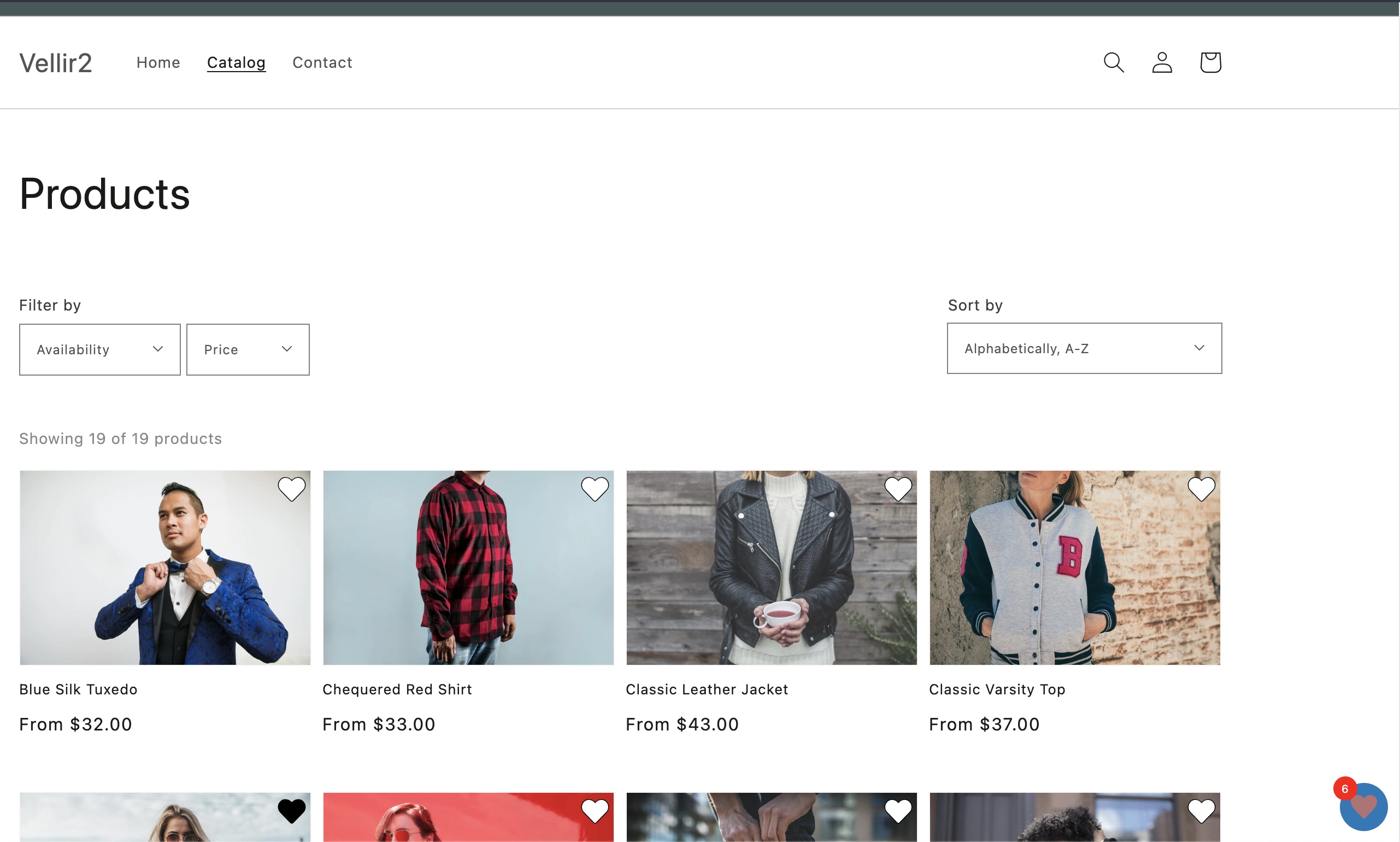Toggle wishlist heart on Chequered Red Shirt
This screenshot has width=1400, height=842.
coord(595,489)
